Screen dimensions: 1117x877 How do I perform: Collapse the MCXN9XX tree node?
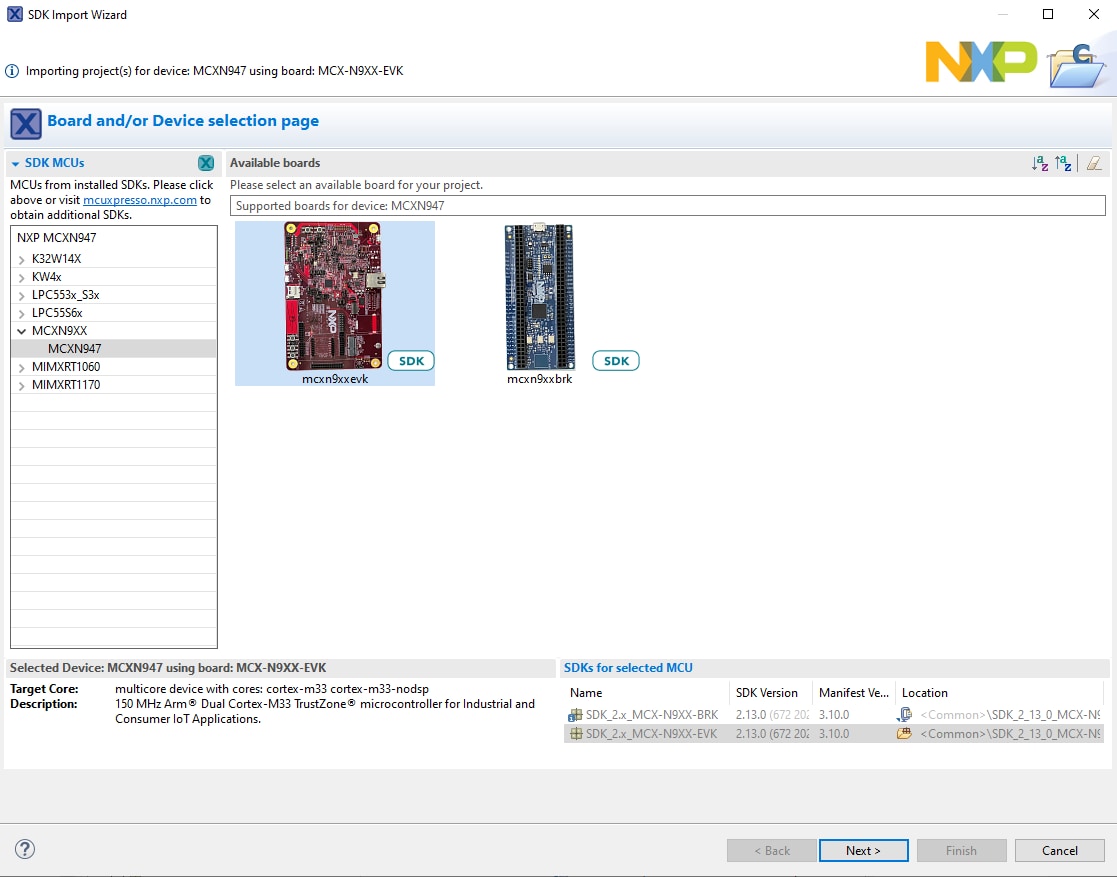[x=22, y=331]
